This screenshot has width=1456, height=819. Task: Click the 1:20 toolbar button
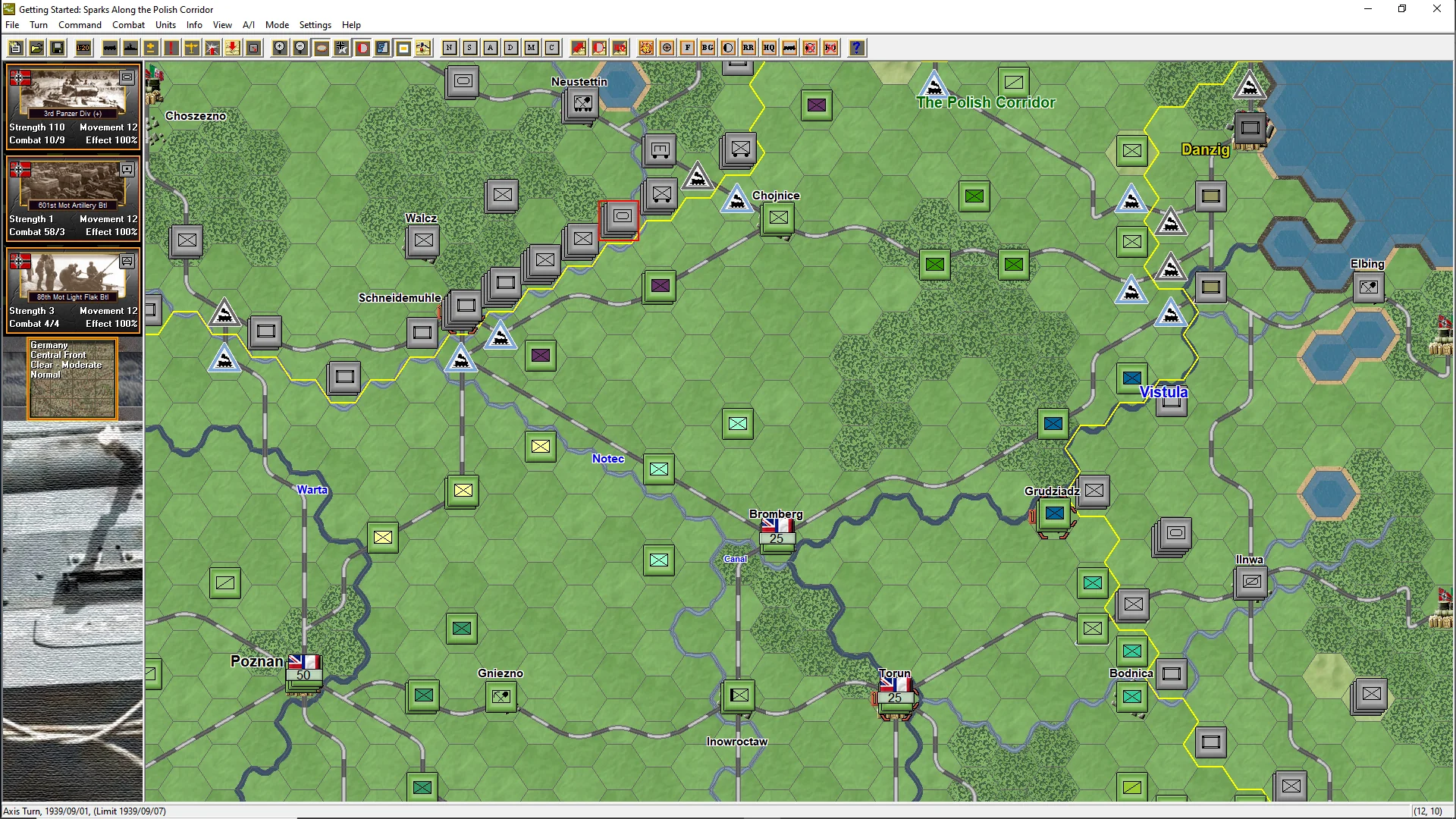(83, 48)
